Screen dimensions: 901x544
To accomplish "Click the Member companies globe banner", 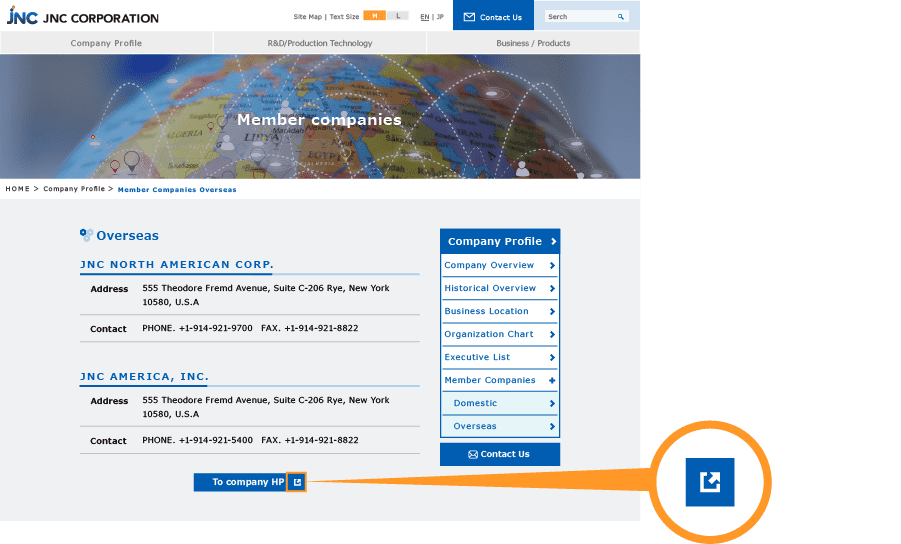I will pos(320,117).
